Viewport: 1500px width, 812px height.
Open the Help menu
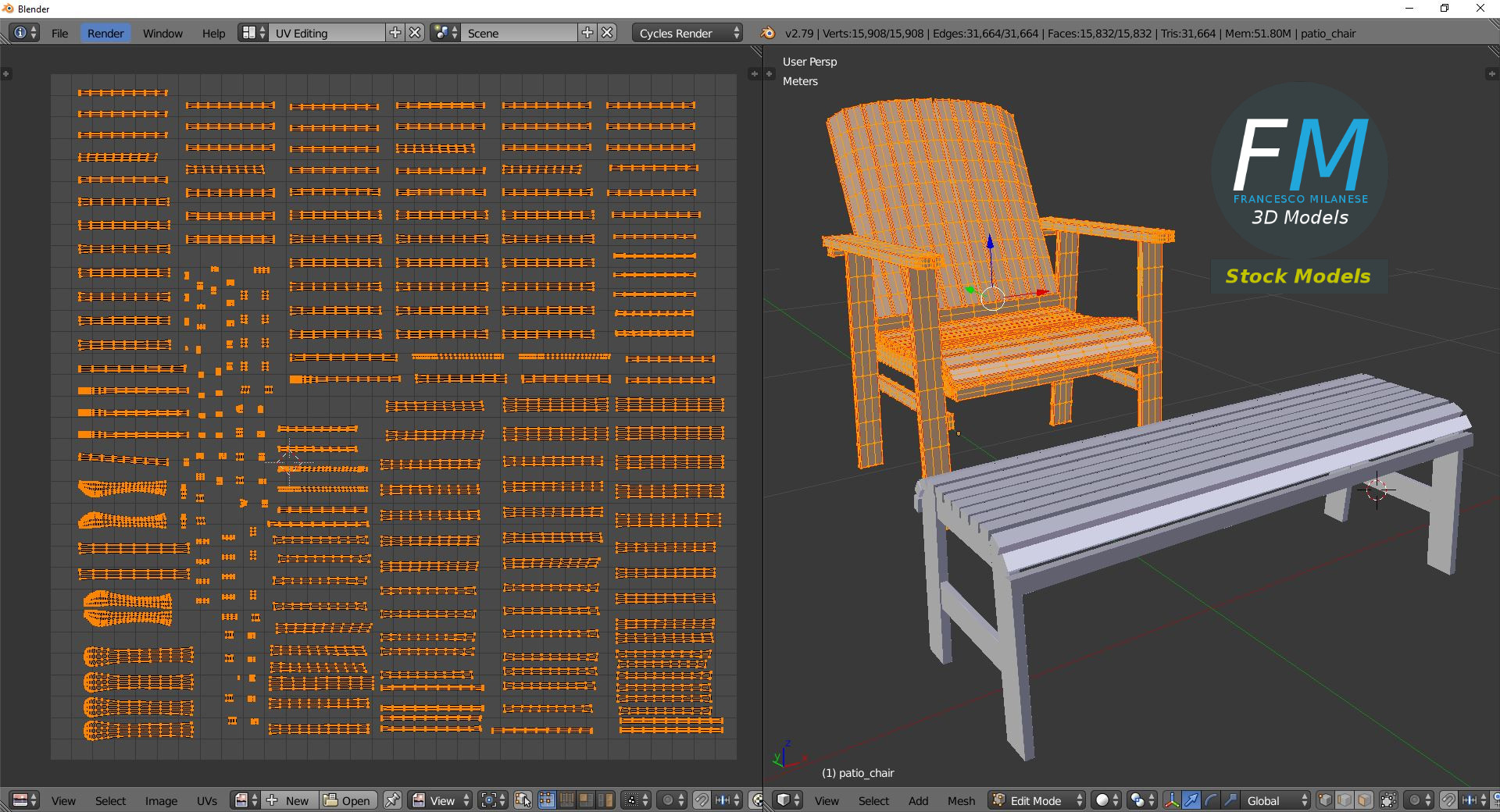(x=213, y=34)
